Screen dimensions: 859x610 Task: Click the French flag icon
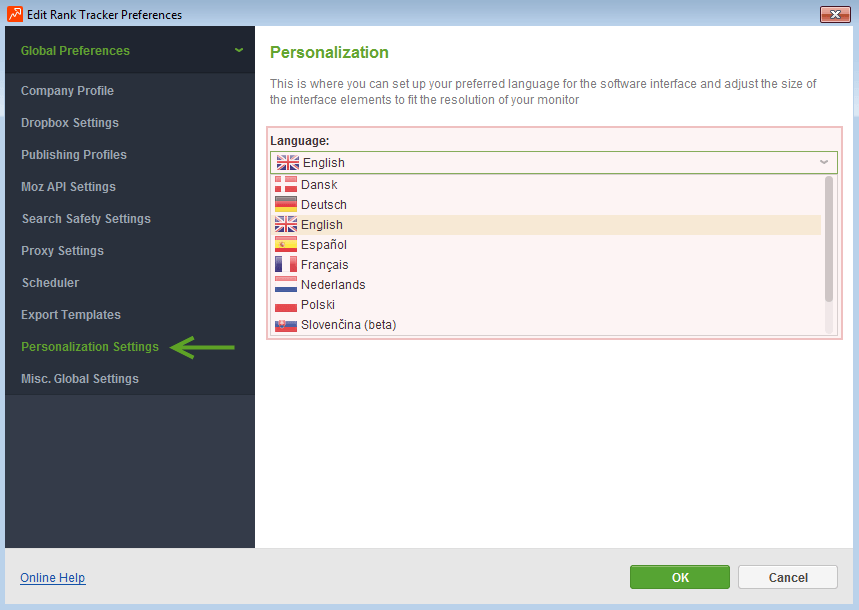[x=285, y=264]
